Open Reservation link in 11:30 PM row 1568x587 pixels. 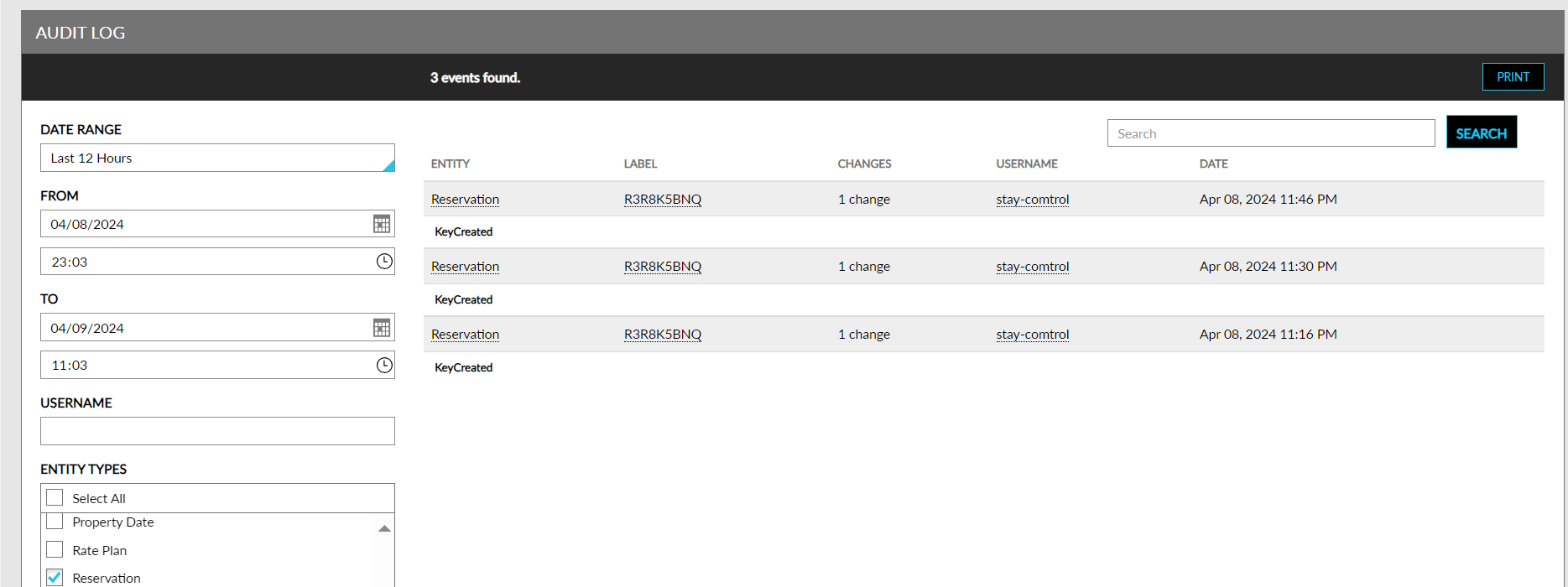pos(465,266)
